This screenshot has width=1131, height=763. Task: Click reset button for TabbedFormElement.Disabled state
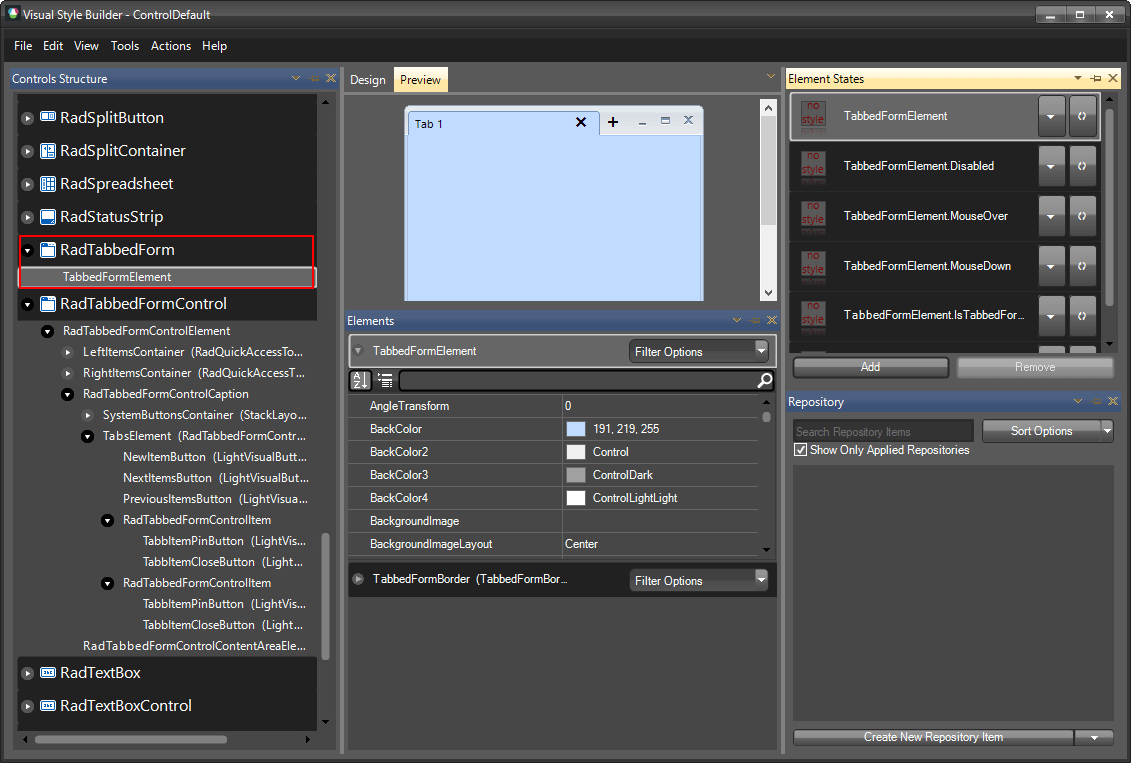point(1082,166)
